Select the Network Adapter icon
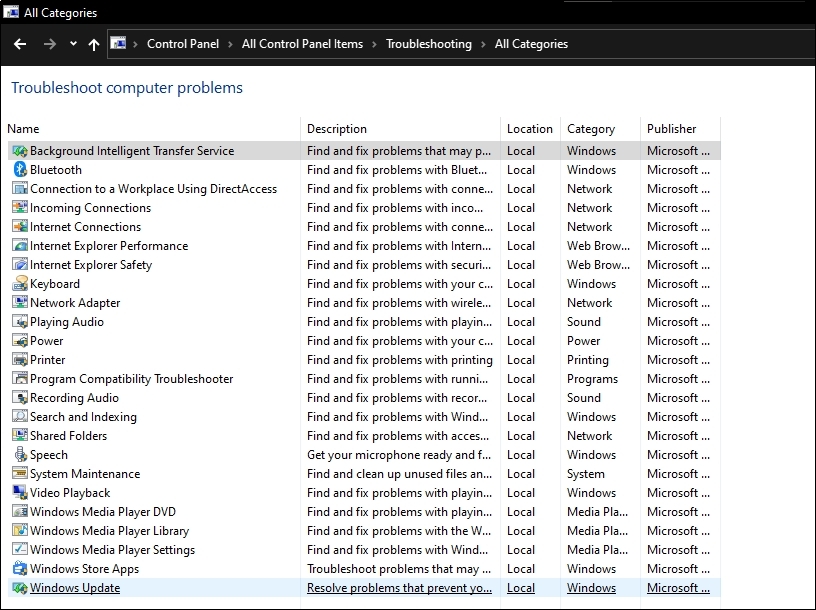The image size is (816, 610). (19, 303)
